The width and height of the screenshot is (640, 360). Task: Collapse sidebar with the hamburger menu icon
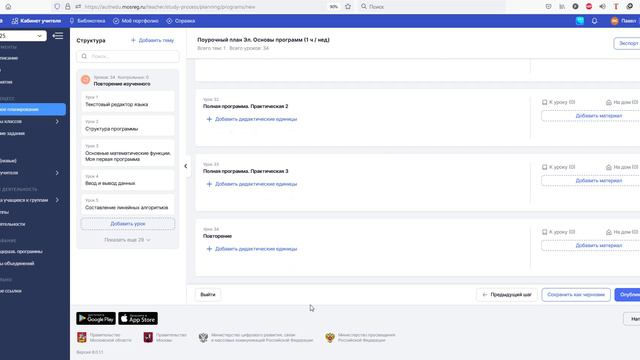pos(58,36)
